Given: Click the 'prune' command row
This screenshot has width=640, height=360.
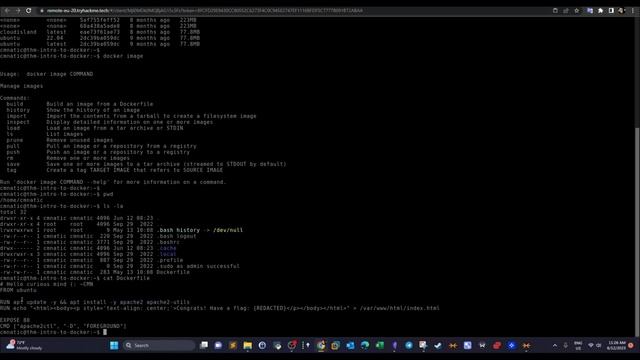Looking at the screenshot, I should point(60,140).
